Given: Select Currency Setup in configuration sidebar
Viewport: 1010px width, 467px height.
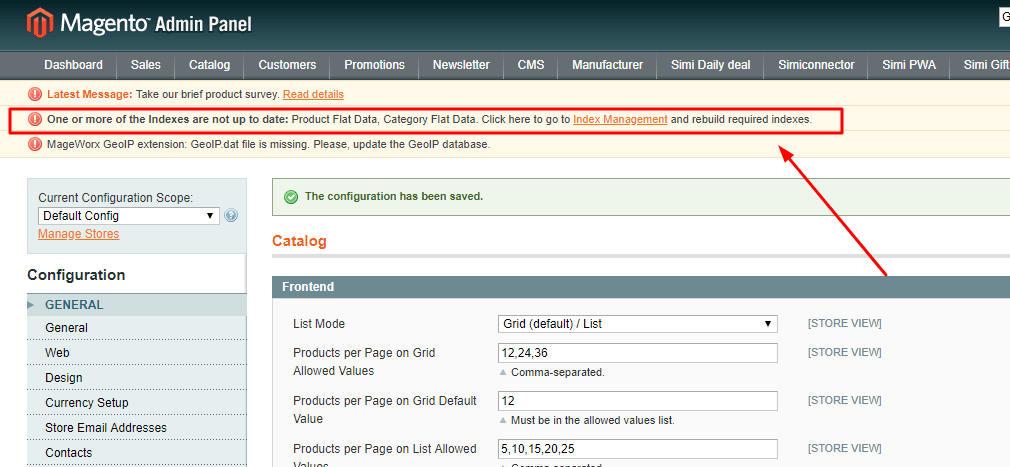Looking at the screenshot, I should click(137, 403).
